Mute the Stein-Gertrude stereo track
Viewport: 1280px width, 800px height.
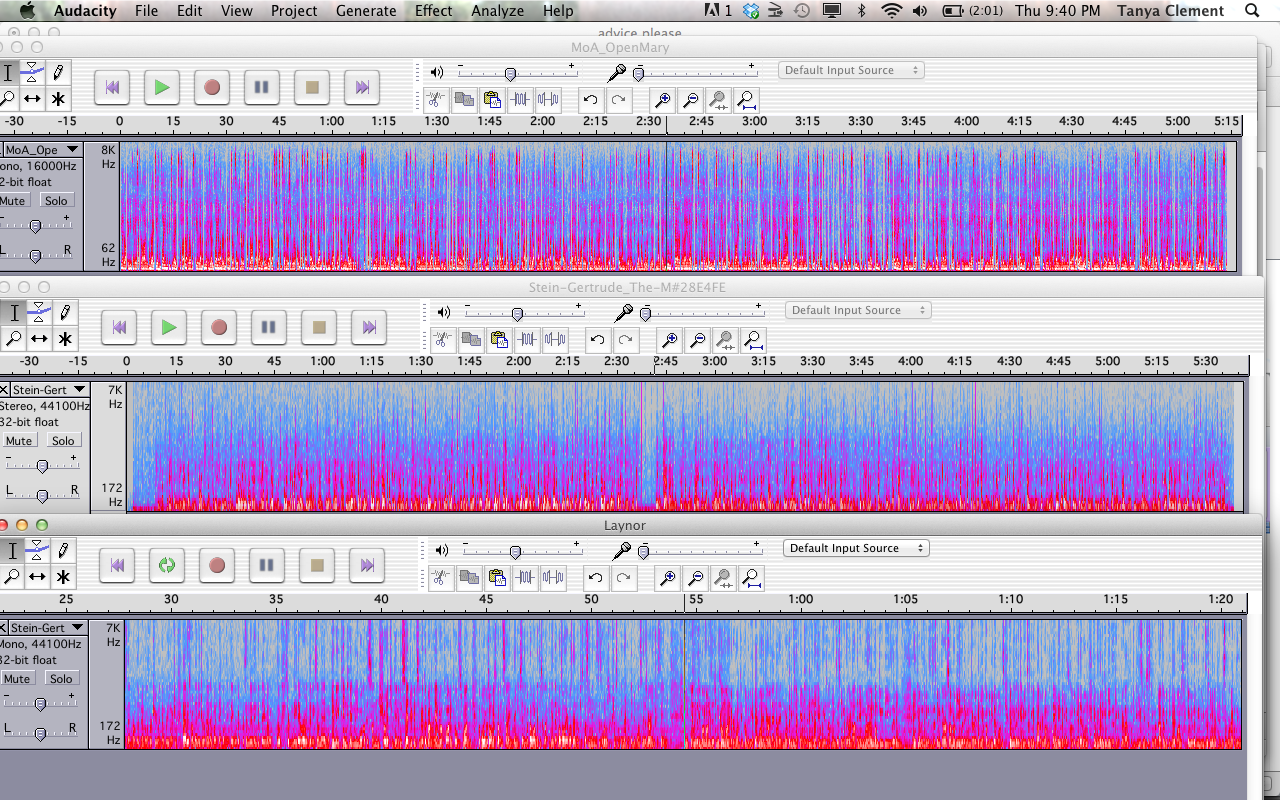(x=19, y=440)
